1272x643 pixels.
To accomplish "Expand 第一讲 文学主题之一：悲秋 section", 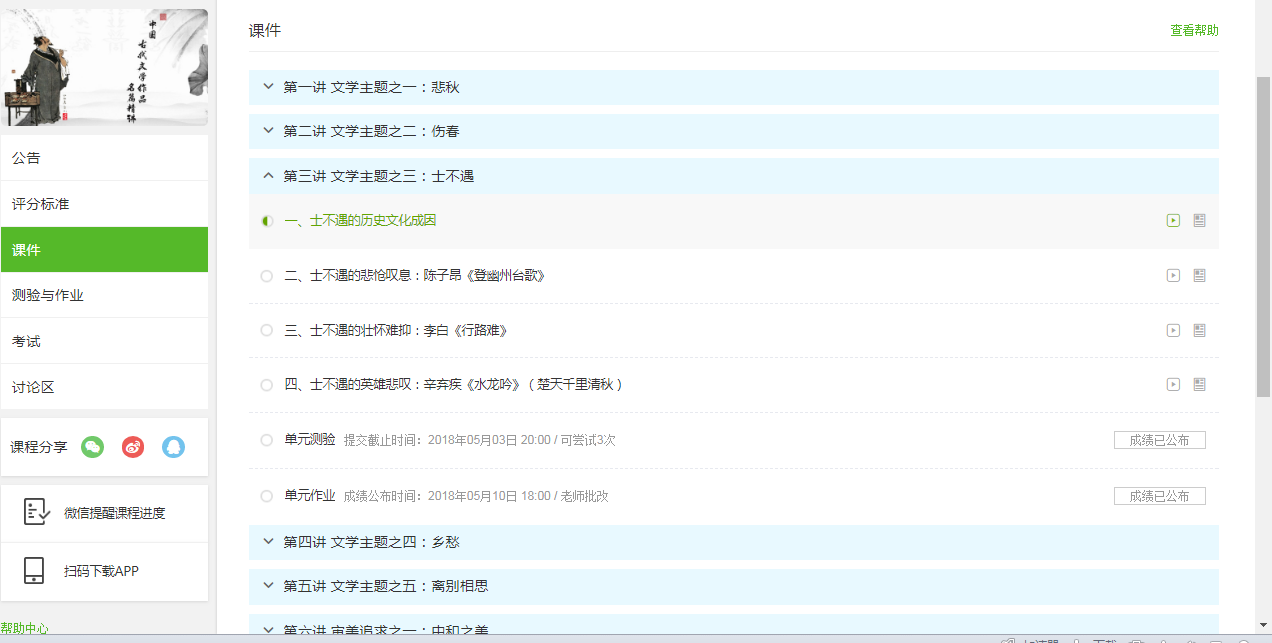I will pyautogui.click(x=268, y=87).
